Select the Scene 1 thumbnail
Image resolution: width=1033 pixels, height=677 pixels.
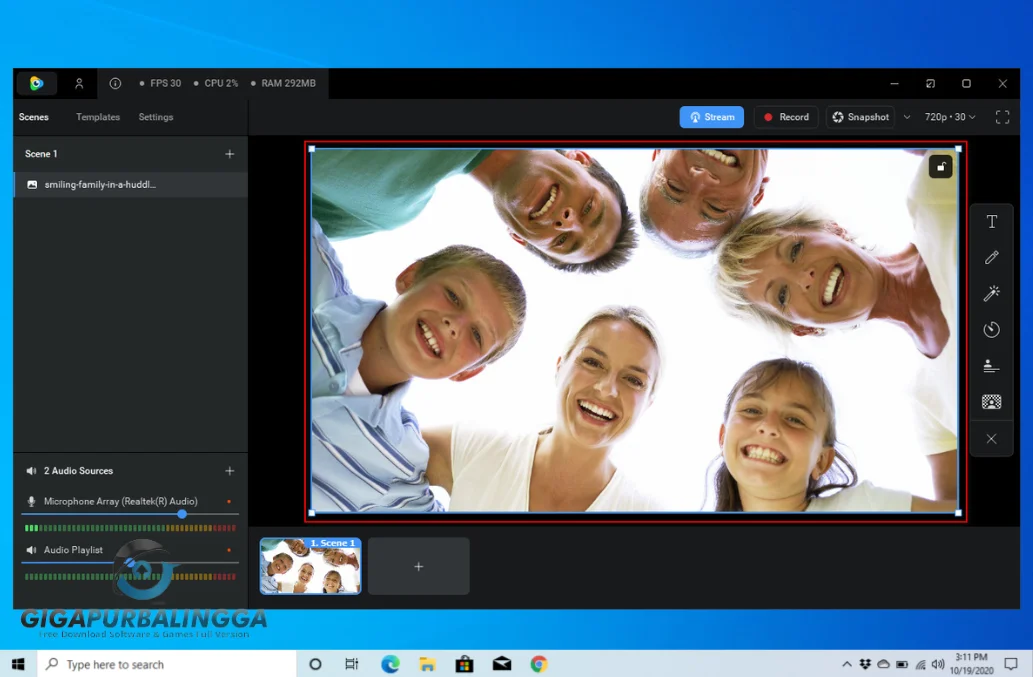[310, 567]
